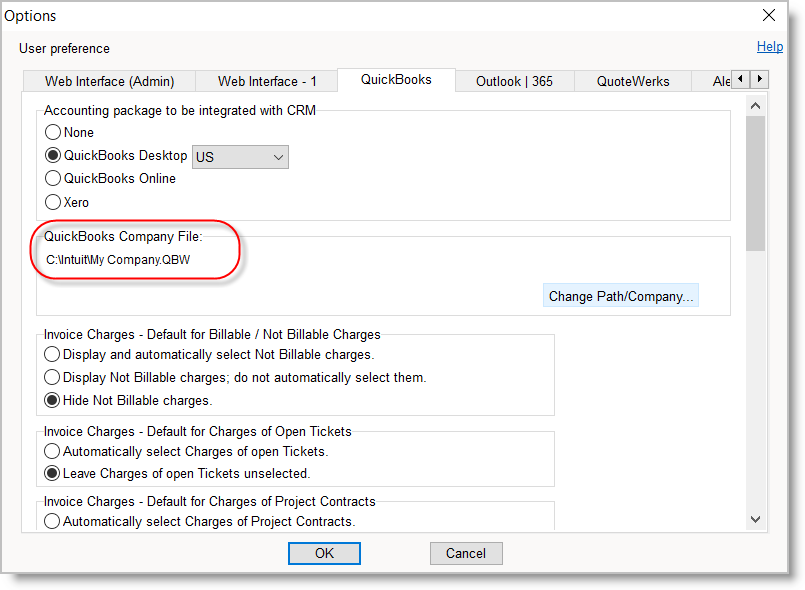
Task: Open the US country dropdown
Action: coord(240,157)
